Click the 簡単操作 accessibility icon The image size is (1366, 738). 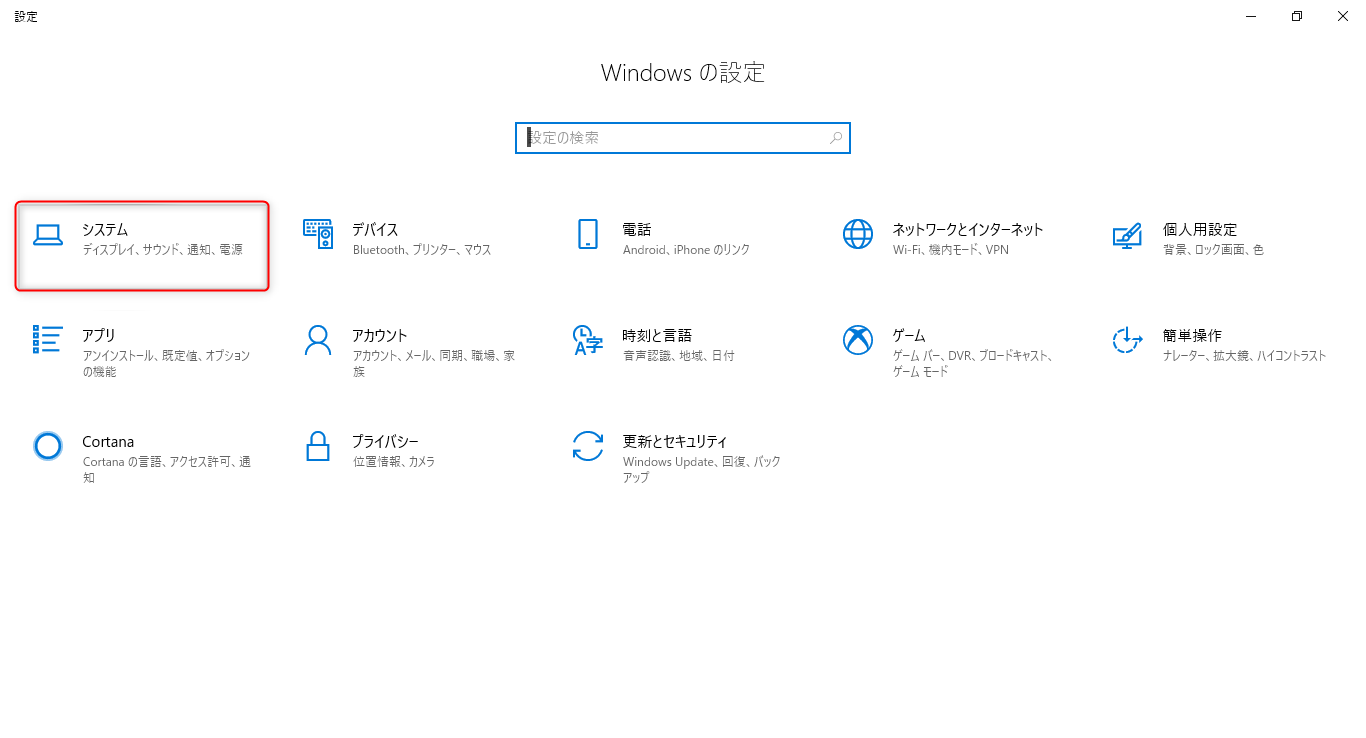click(x=1128, y=340)
